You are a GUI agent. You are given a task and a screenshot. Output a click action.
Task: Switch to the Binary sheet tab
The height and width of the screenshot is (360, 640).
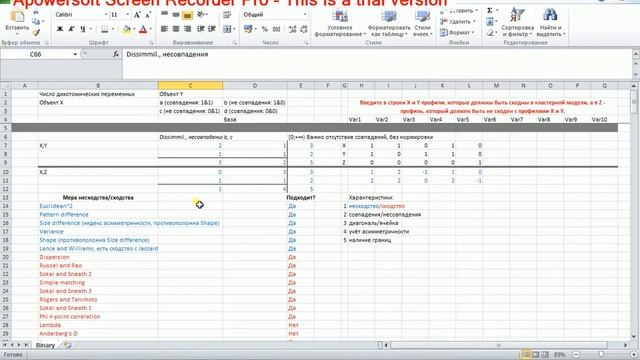point(45,345)
